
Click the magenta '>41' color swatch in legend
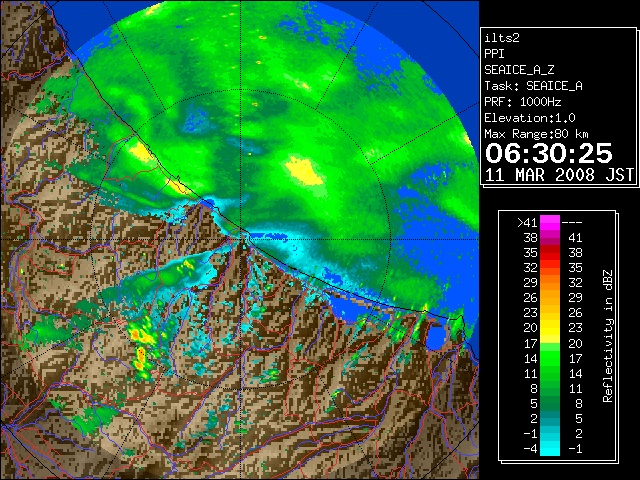point(550,222)
